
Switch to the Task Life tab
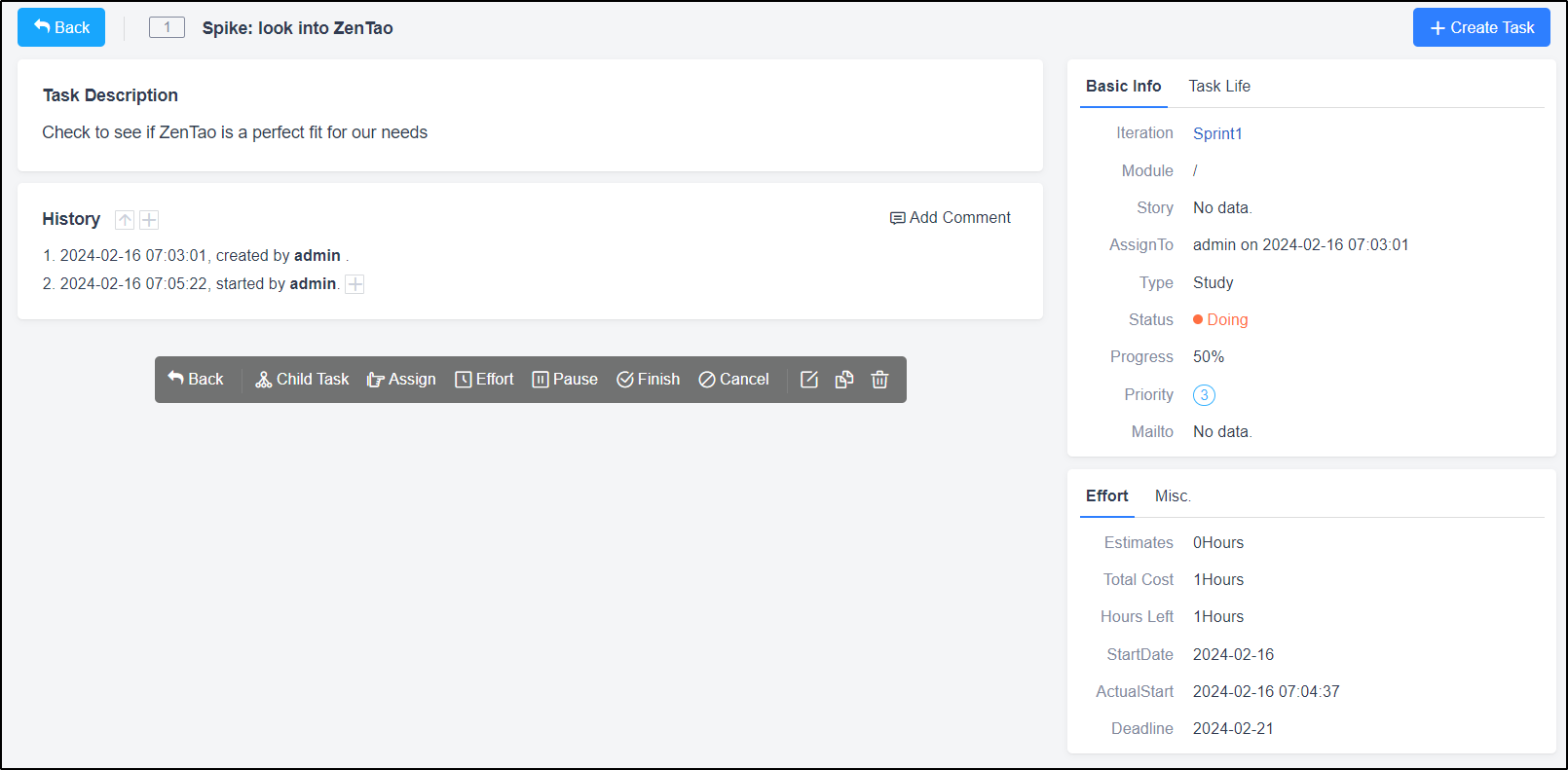pyautogui.click(x=1219, y=86)
